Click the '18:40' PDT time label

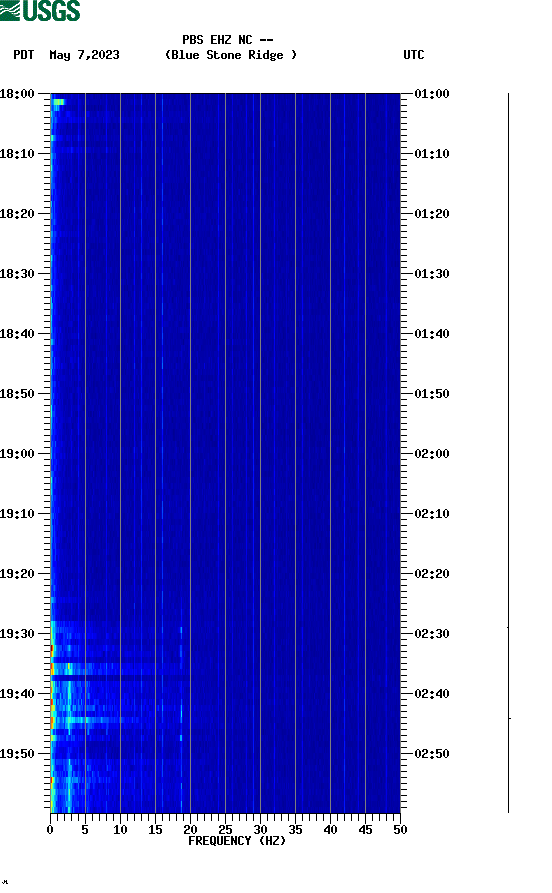pos(17,334)
